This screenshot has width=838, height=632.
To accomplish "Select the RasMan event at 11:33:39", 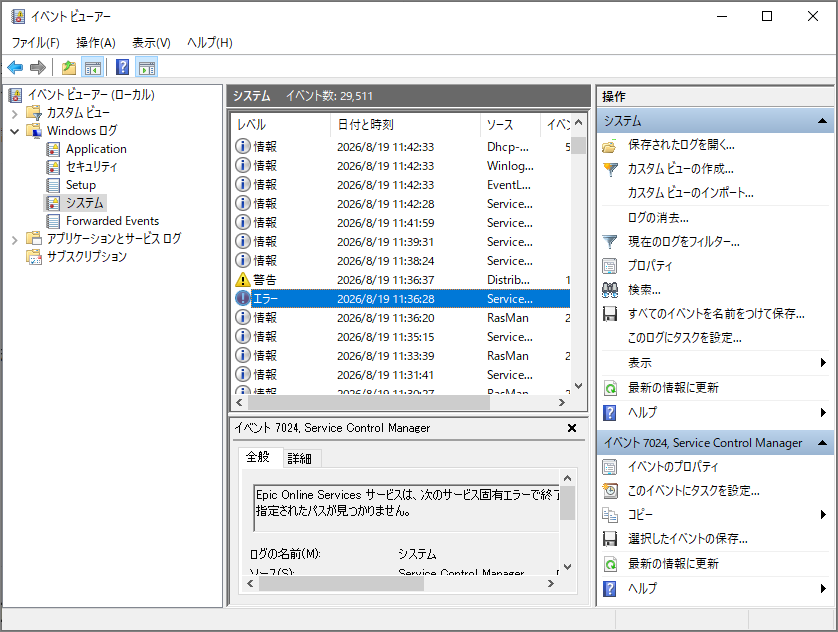I will click(402, 356).
